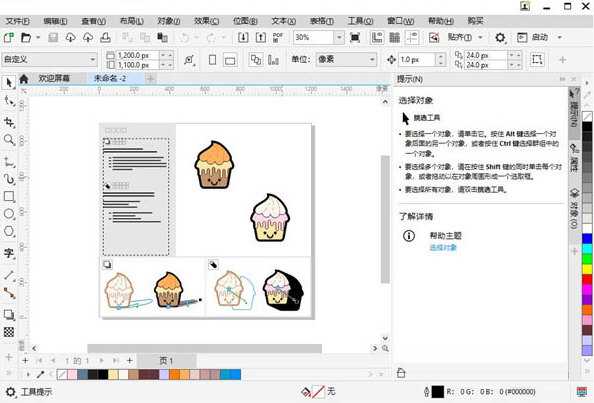Image resolution: width=594 pixels, height=403 pixels.
Task: Add a new document tab with plus
Action: pos(150,79)
